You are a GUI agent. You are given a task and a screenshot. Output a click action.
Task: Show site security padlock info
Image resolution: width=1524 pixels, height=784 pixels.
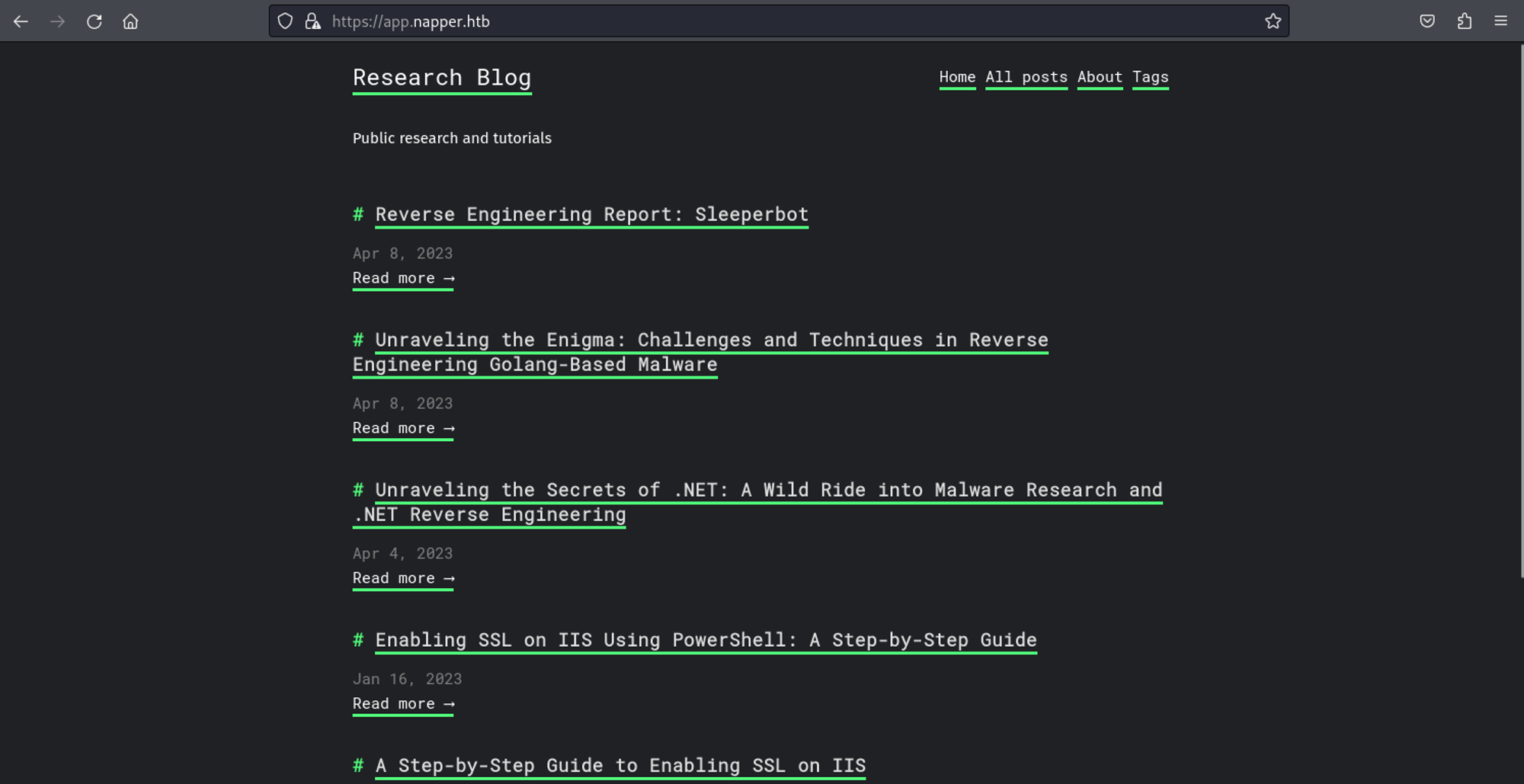click(312, 21)
